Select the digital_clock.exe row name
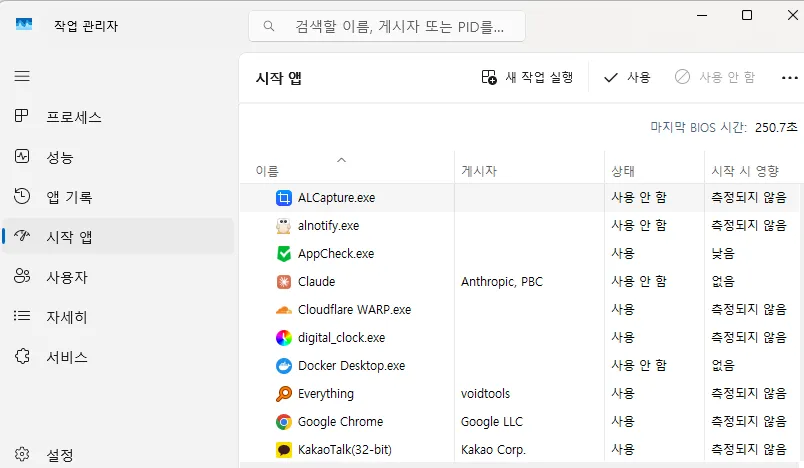 pyautogui.click(x=341, y=338)
